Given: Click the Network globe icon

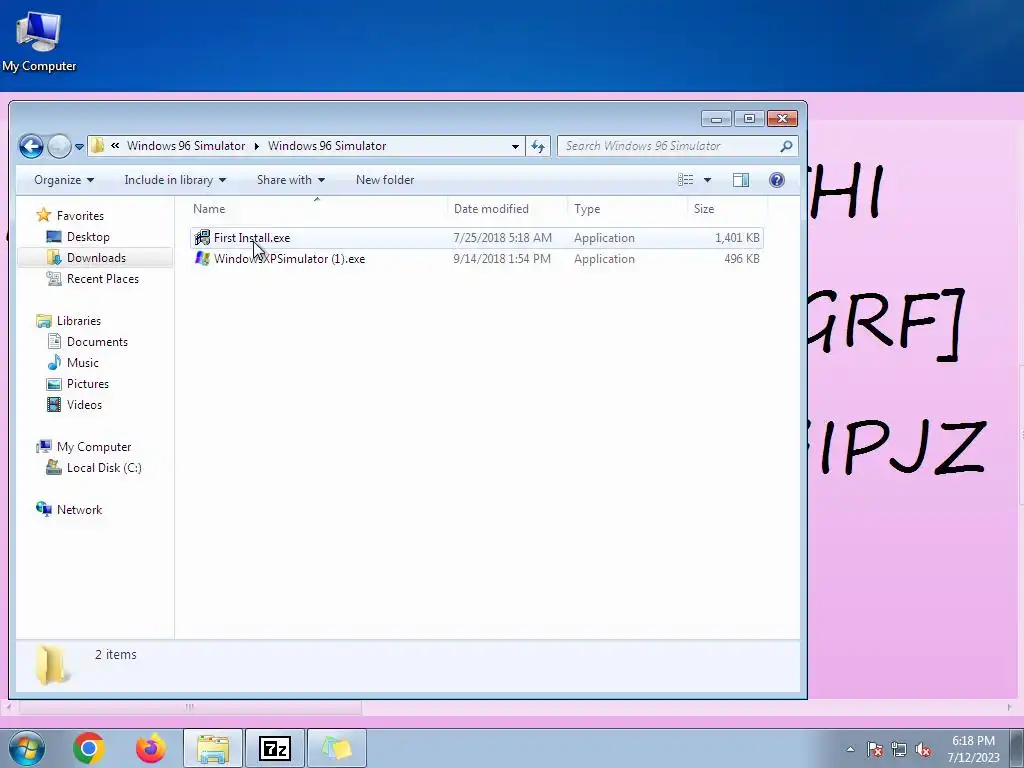Looking at the screenshot, I should click(x=44, y=509).
